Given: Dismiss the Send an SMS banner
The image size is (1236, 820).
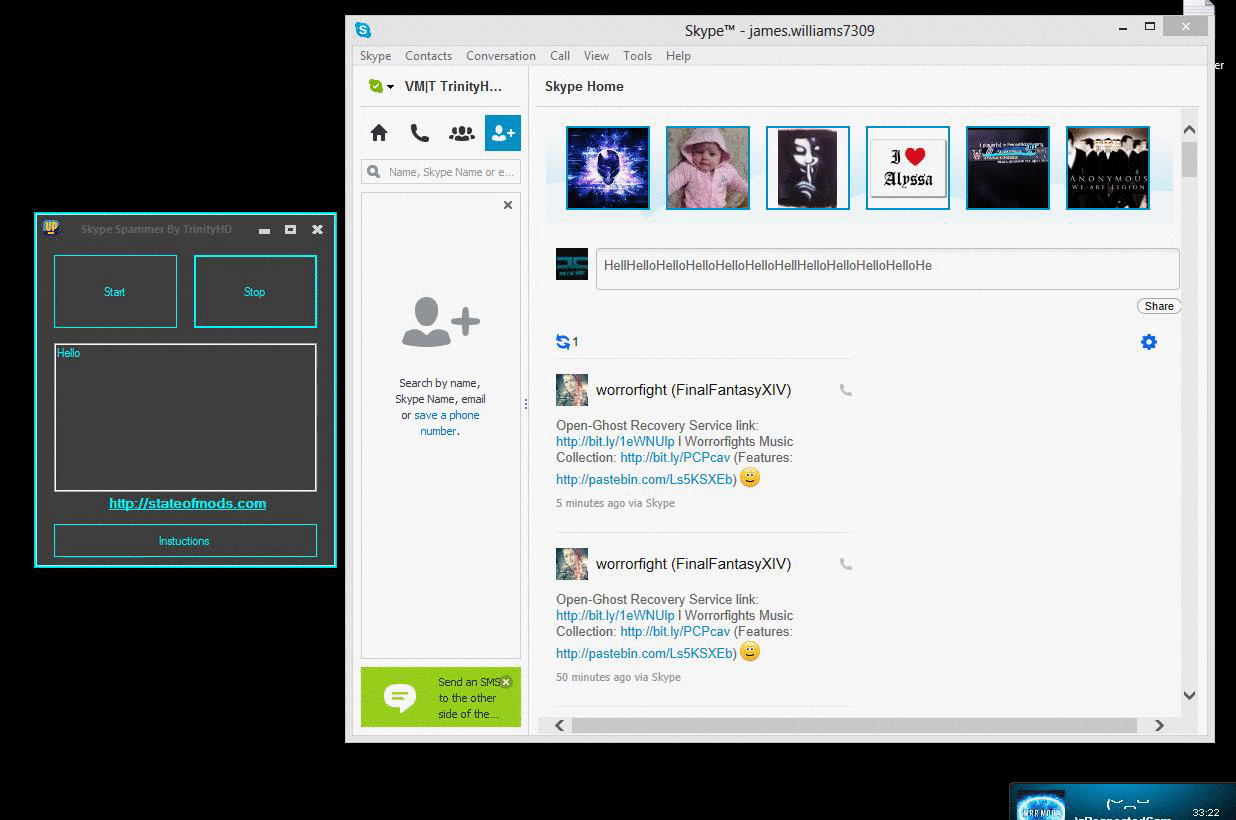Looking at the screenshot, I should coord(506,682).
